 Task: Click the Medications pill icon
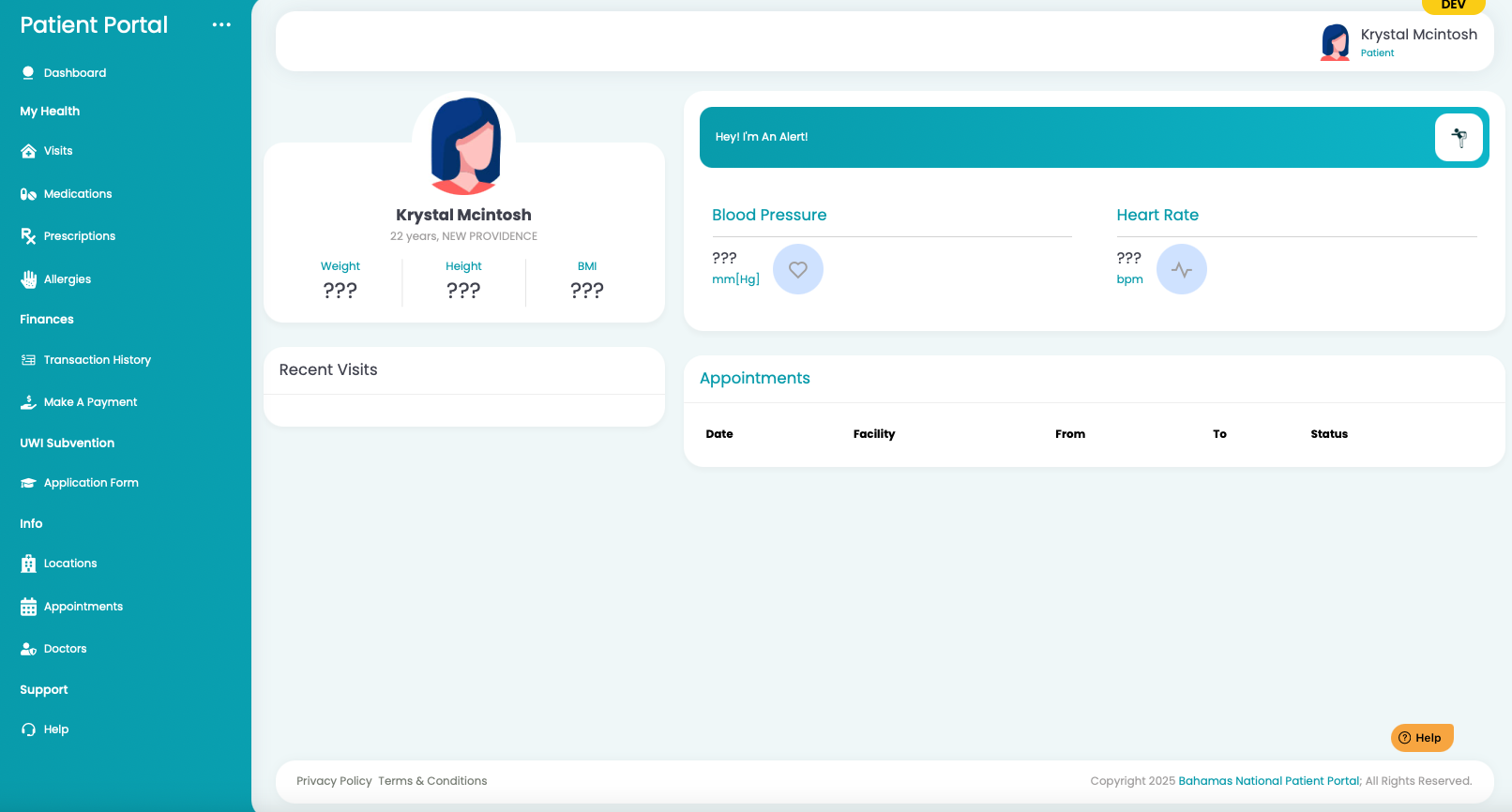point(28,194)
